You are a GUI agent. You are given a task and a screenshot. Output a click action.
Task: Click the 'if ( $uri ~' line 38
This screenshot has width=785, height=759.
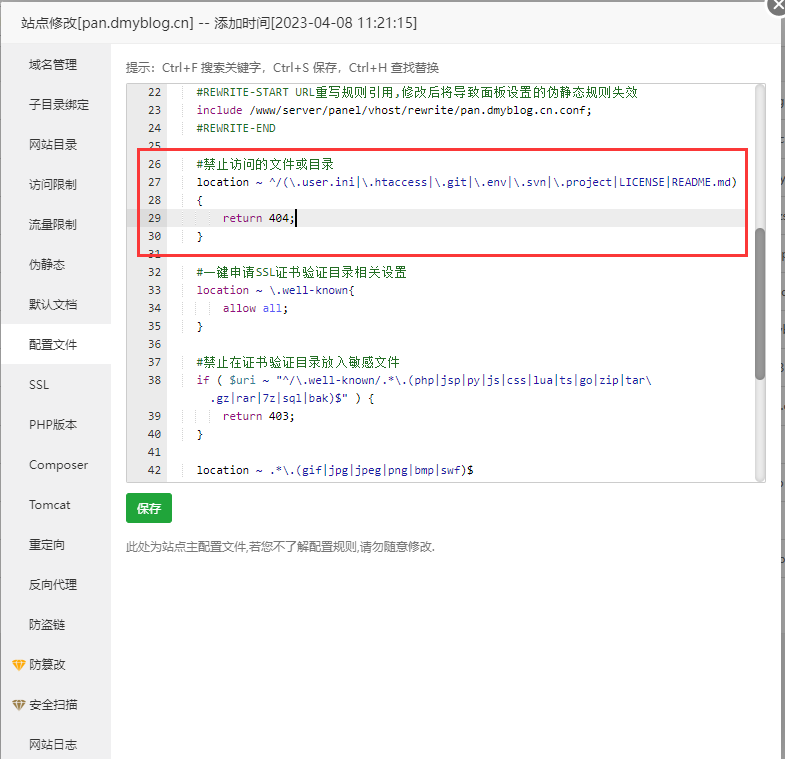click(x=424, y=381)
